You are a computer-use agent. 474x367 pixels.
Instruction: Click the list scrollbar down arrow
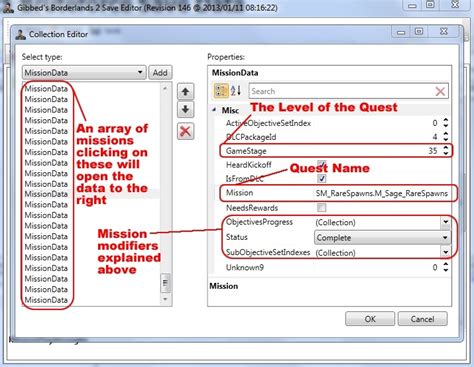[165, 299]
